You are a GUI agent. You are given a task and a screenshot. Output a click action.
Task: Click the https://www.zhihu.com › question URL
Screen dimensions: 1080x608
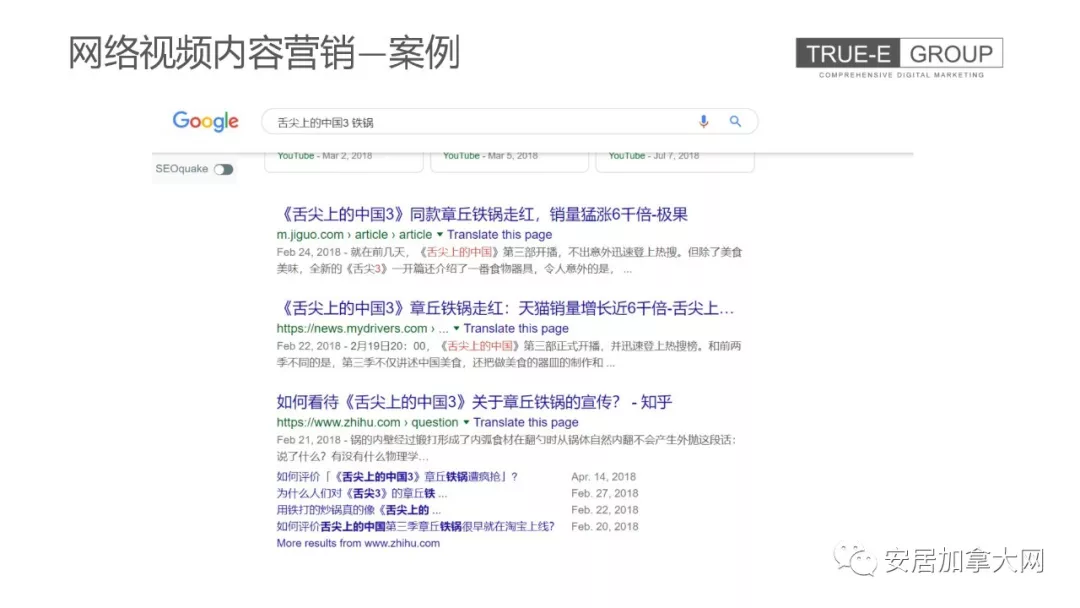367,422
